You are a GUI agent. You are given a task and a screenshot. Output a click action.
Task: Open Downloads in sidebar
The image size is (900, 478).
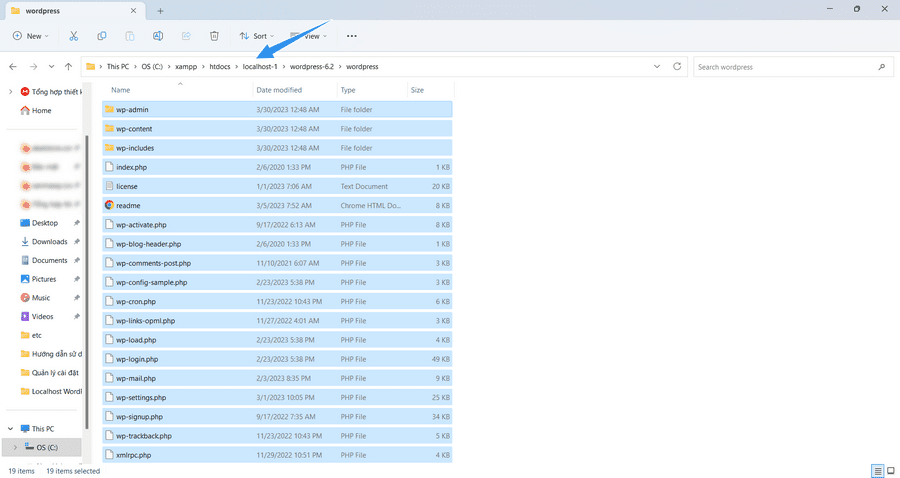[x=49, y=242]
